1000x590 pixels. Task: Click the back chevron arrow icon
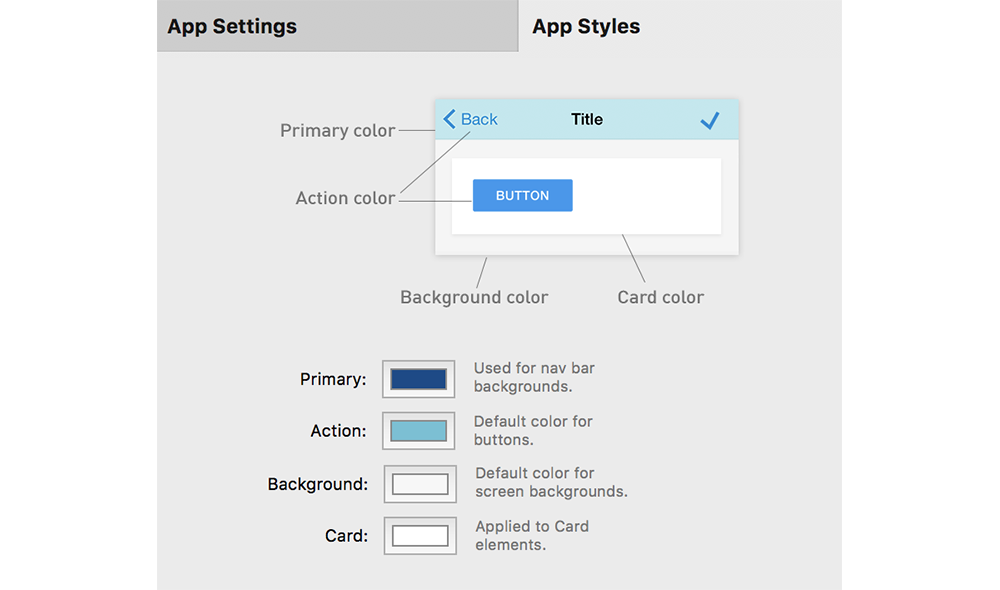(x=449, y=119)
